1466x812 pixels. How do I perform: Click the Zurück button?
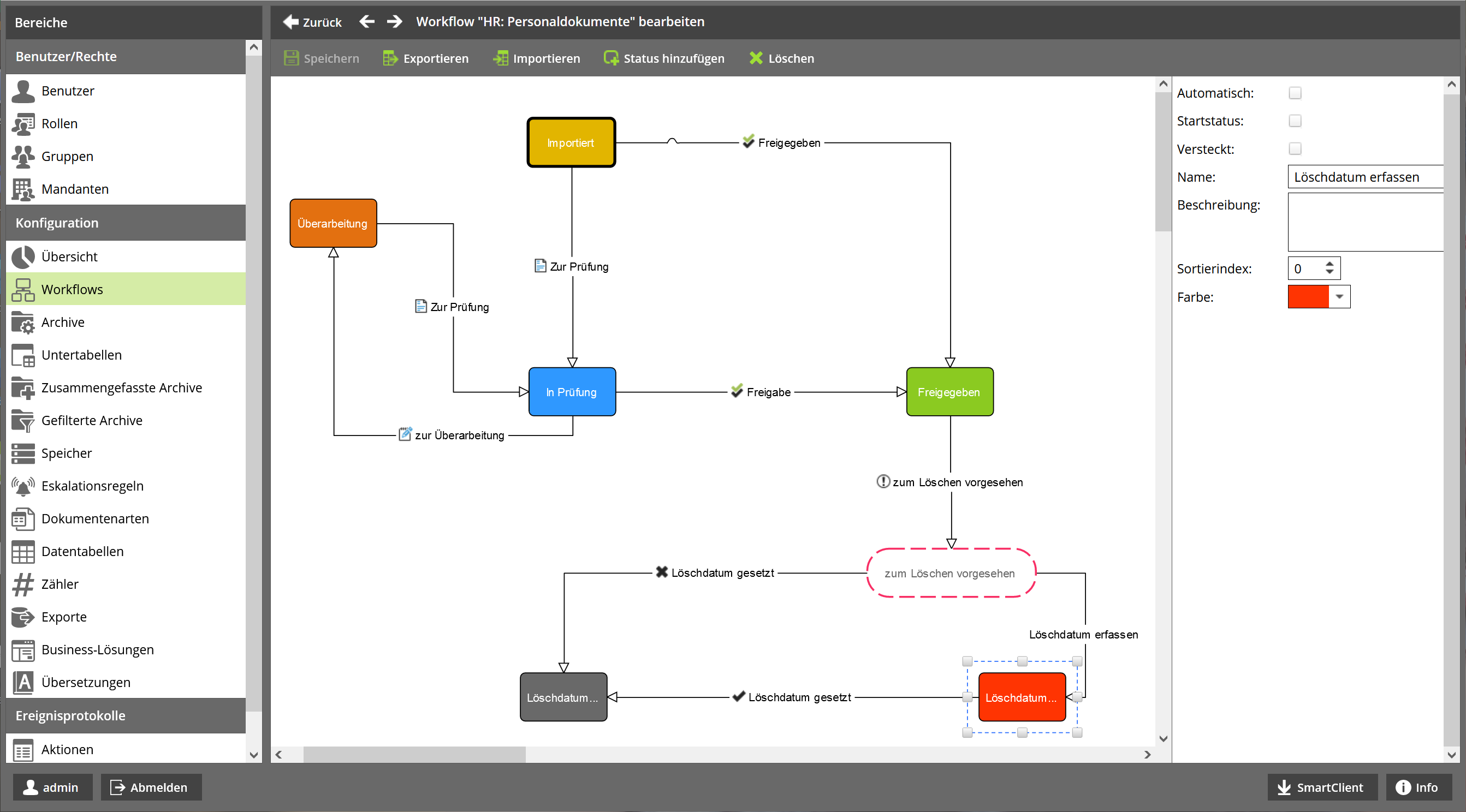pos(312,22)
